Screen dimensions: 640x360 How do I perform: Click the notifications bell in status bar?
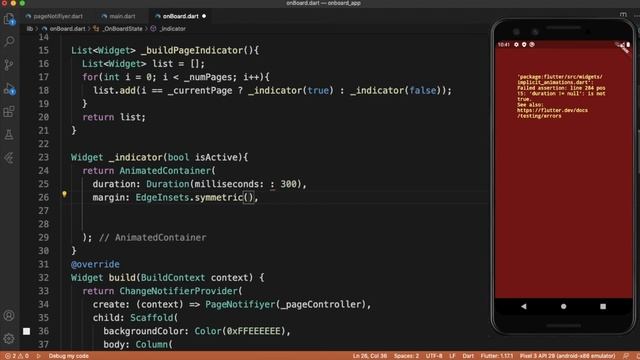click(x=626, y=356)
